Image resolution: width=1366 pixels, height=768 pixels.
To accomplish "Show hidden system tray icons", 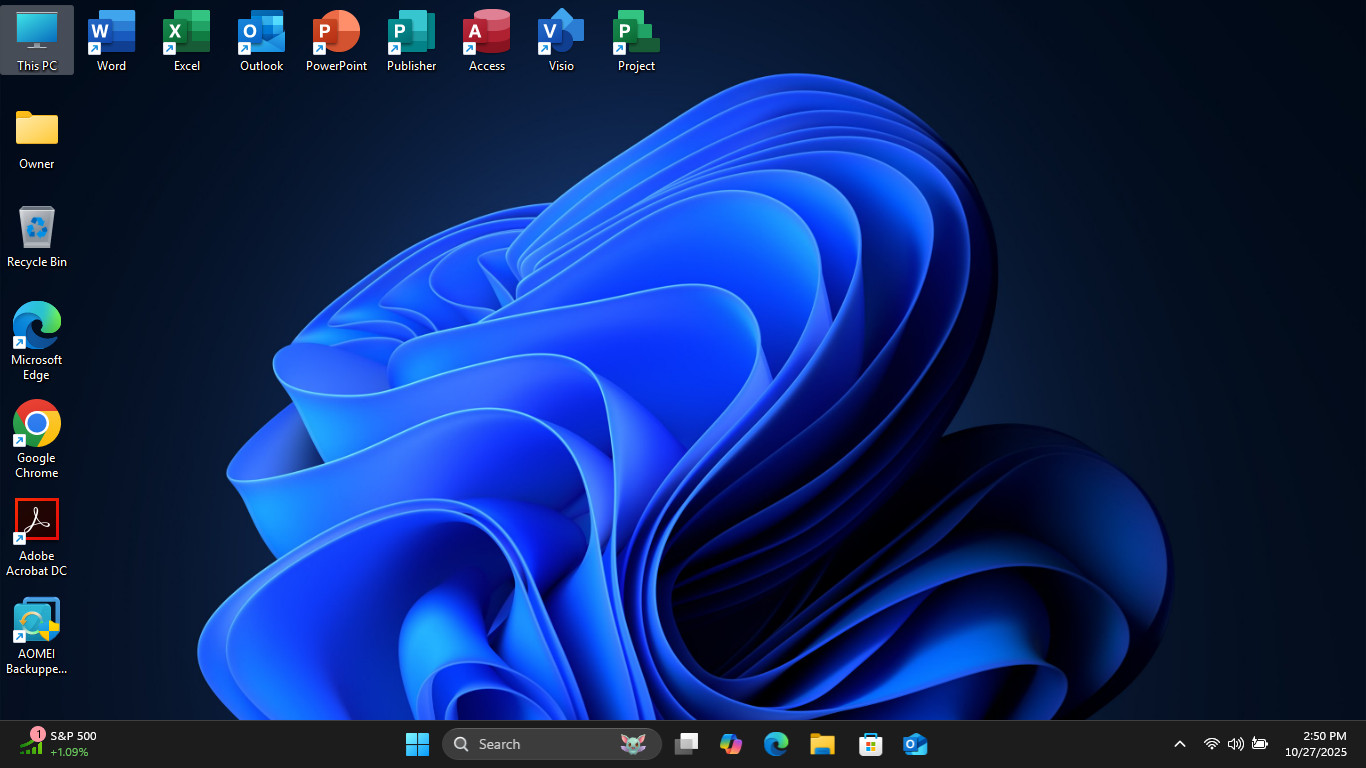I will [1180, 744].
